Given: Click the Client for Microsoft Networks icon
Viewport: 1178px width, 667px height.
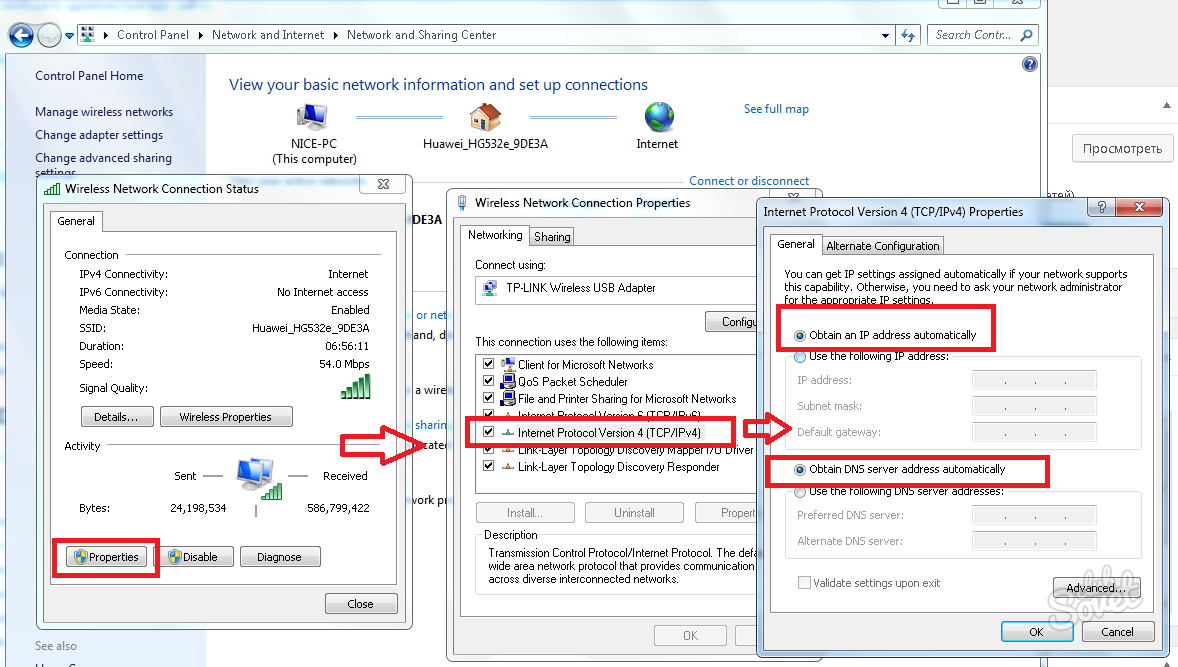Looking at the screenshot, I should tap(508, 364).
